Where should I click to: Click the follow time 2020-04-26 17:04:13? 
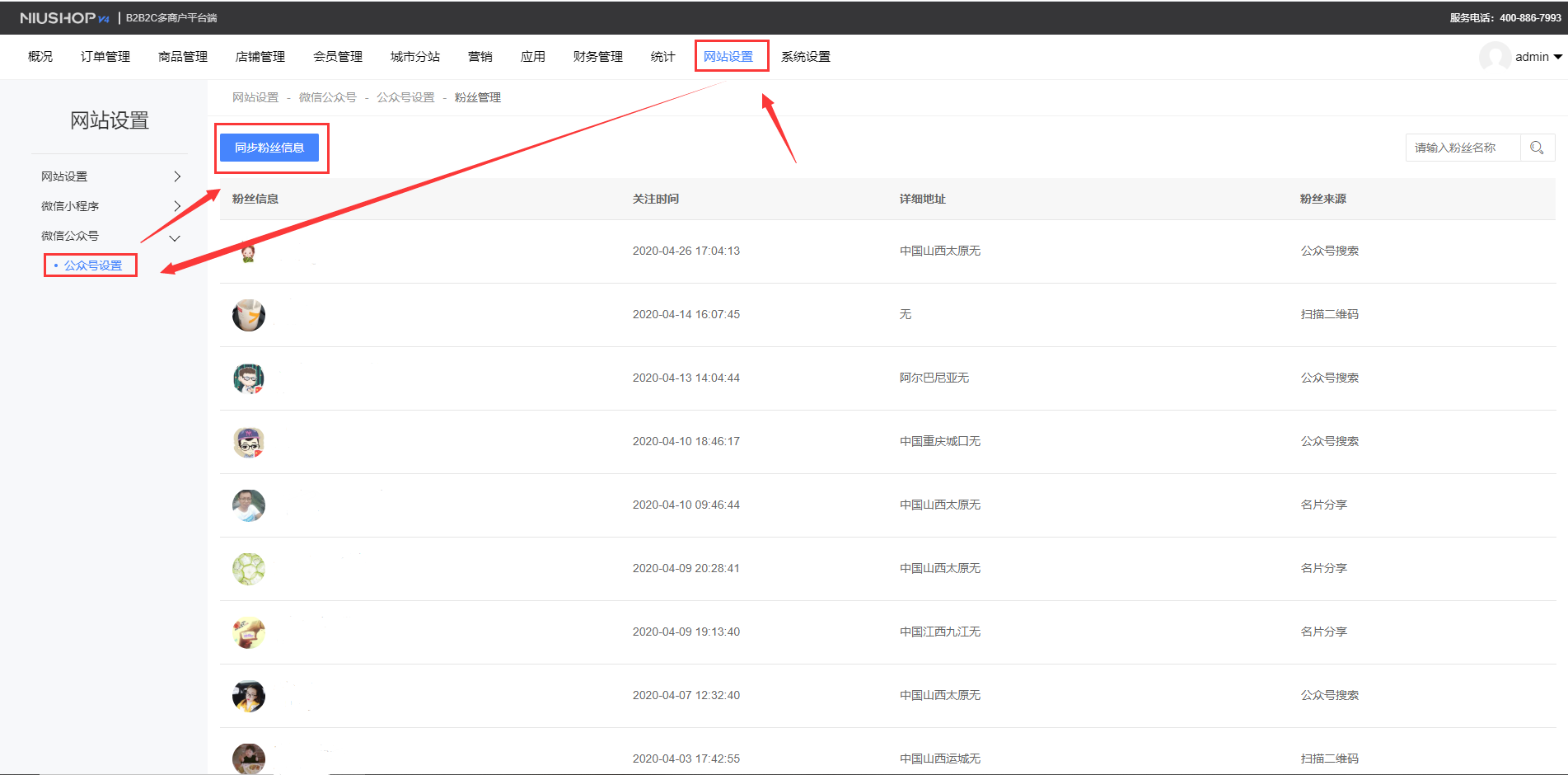point(686,251)
